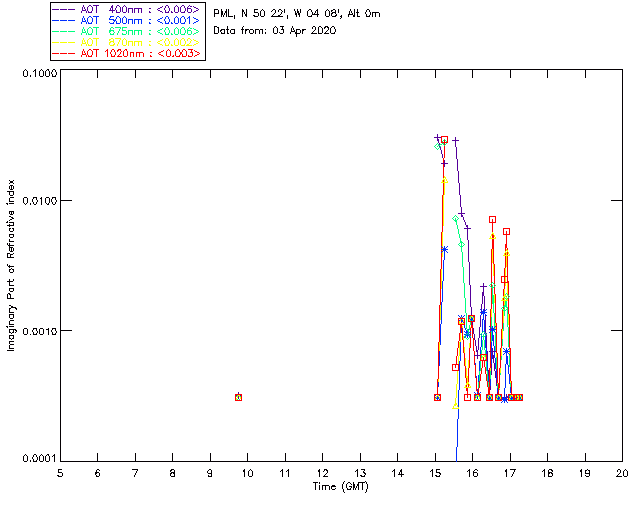The image size is (640, 512).
Task: Click the 'Data from: 03 Apr 2020' text
Action: (x=275, y=31)
